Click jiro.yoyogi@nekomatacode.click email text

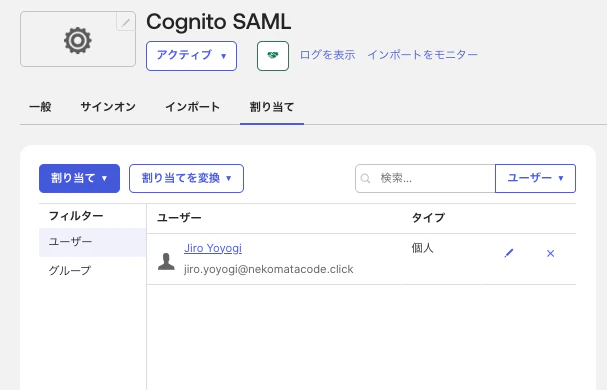(269, 269)
